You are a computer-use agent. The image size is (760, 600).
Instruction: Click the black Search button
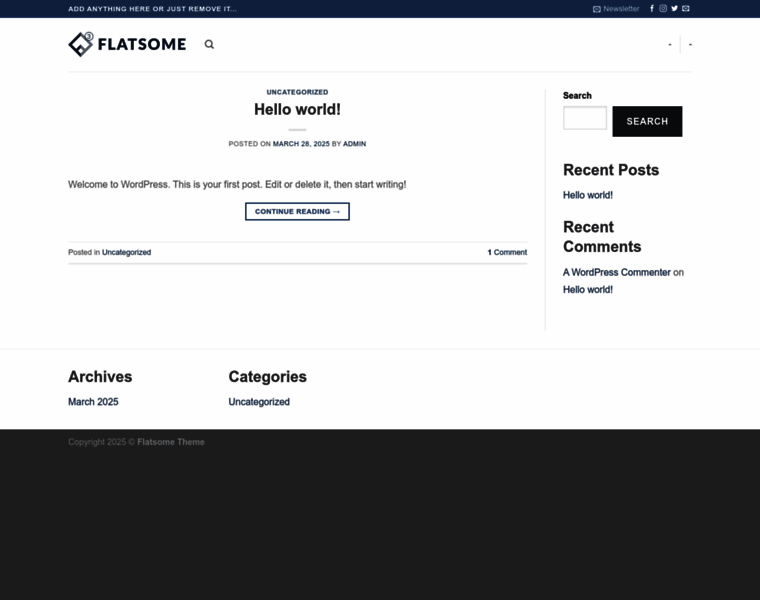click(647, 121)
